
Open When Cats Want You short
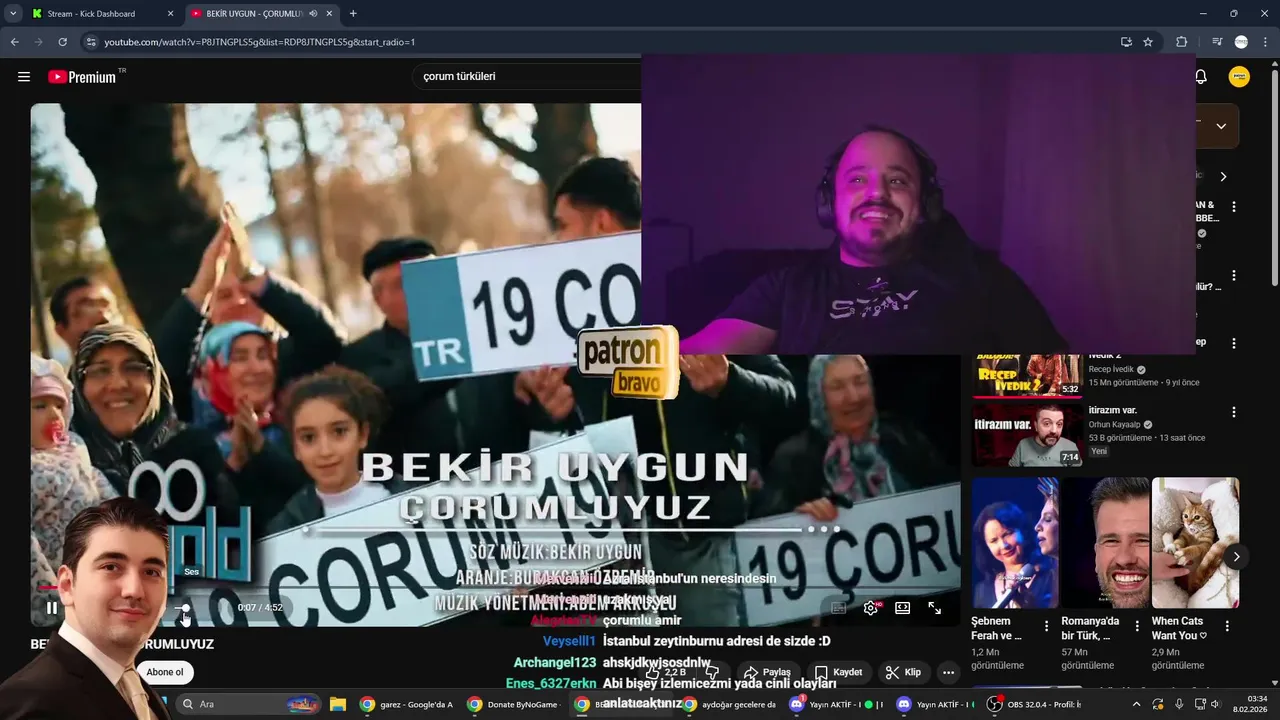click(x=1195, y=542)
